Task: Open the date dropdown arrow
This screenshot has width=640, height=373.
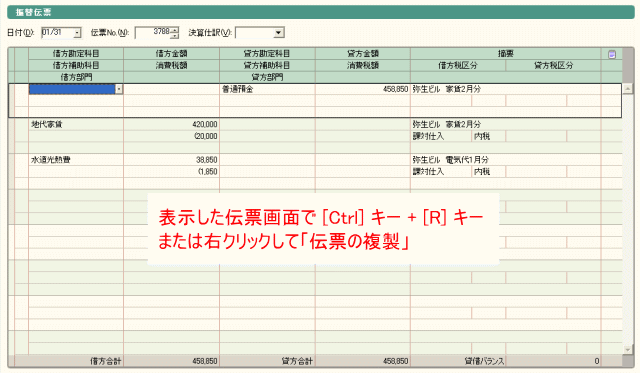Action: point(77,33)
